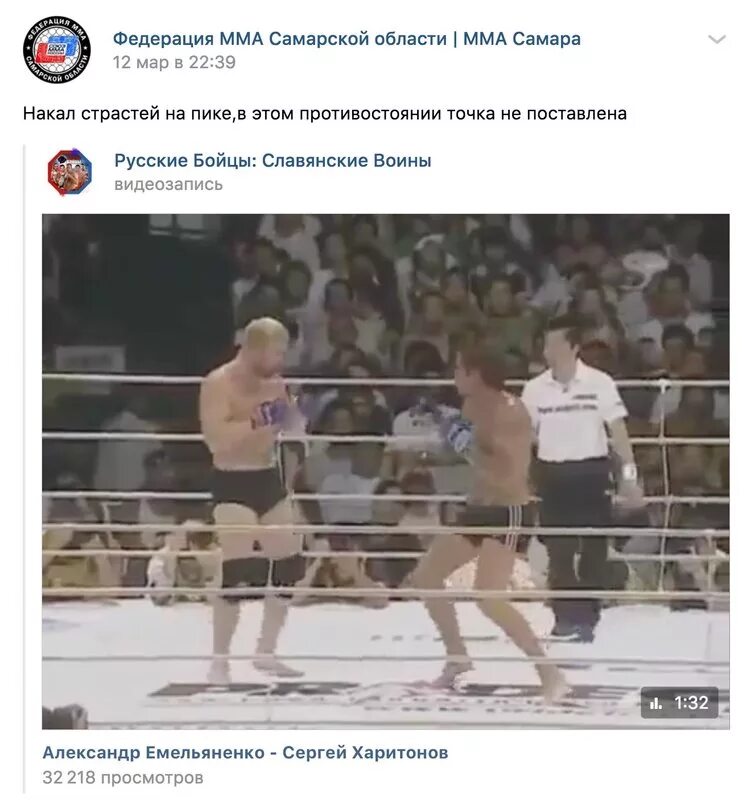Open Александр Емельяненко - Сергей Харитонов title
The image size is (751, 800).
pos(245,753)
